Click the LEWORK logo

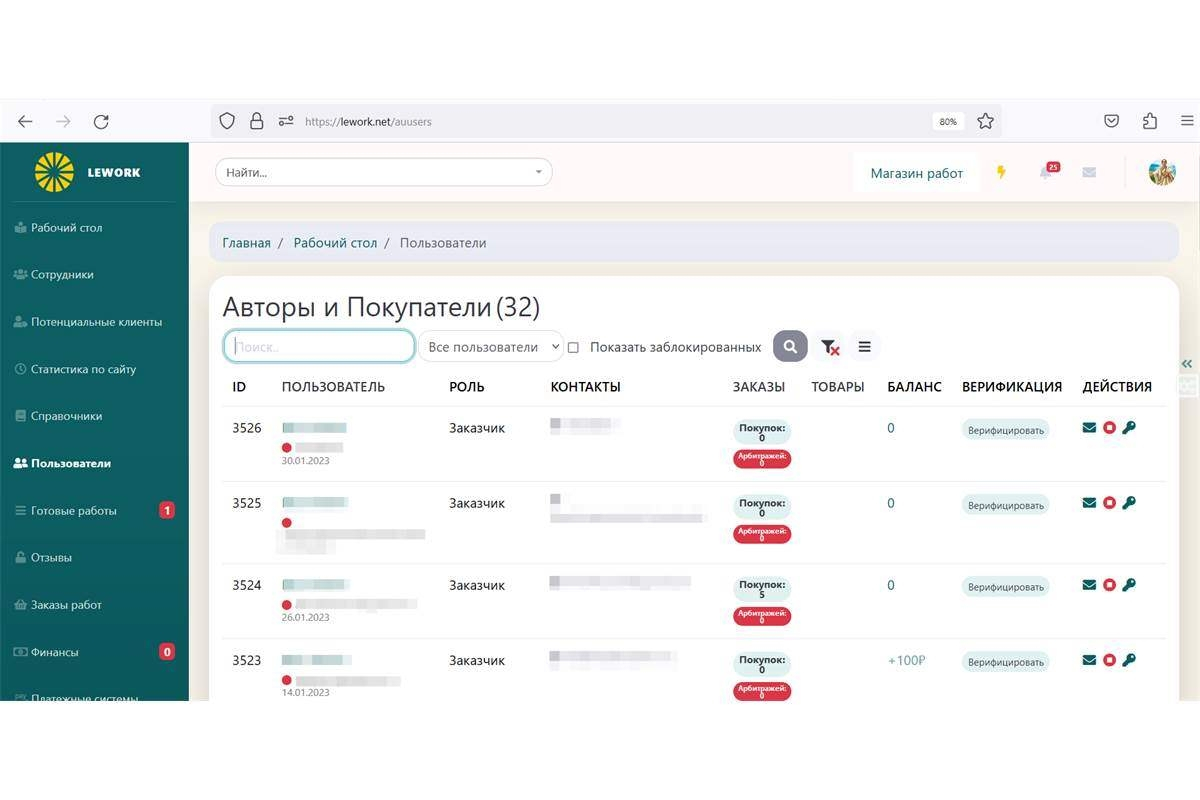88,172
